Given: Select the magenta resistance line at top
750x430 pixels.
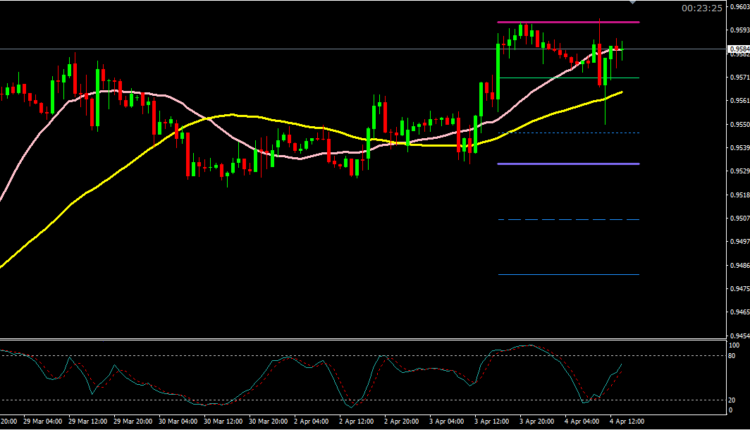Looking at the screenshot, I should click(x=560, y=22).
